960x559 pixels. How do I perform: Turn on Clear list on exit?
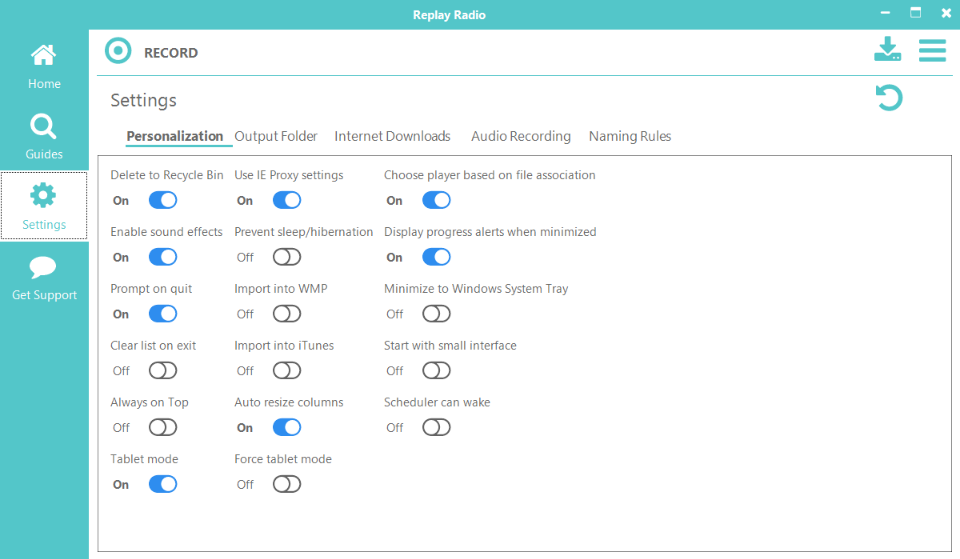(163, 370)
